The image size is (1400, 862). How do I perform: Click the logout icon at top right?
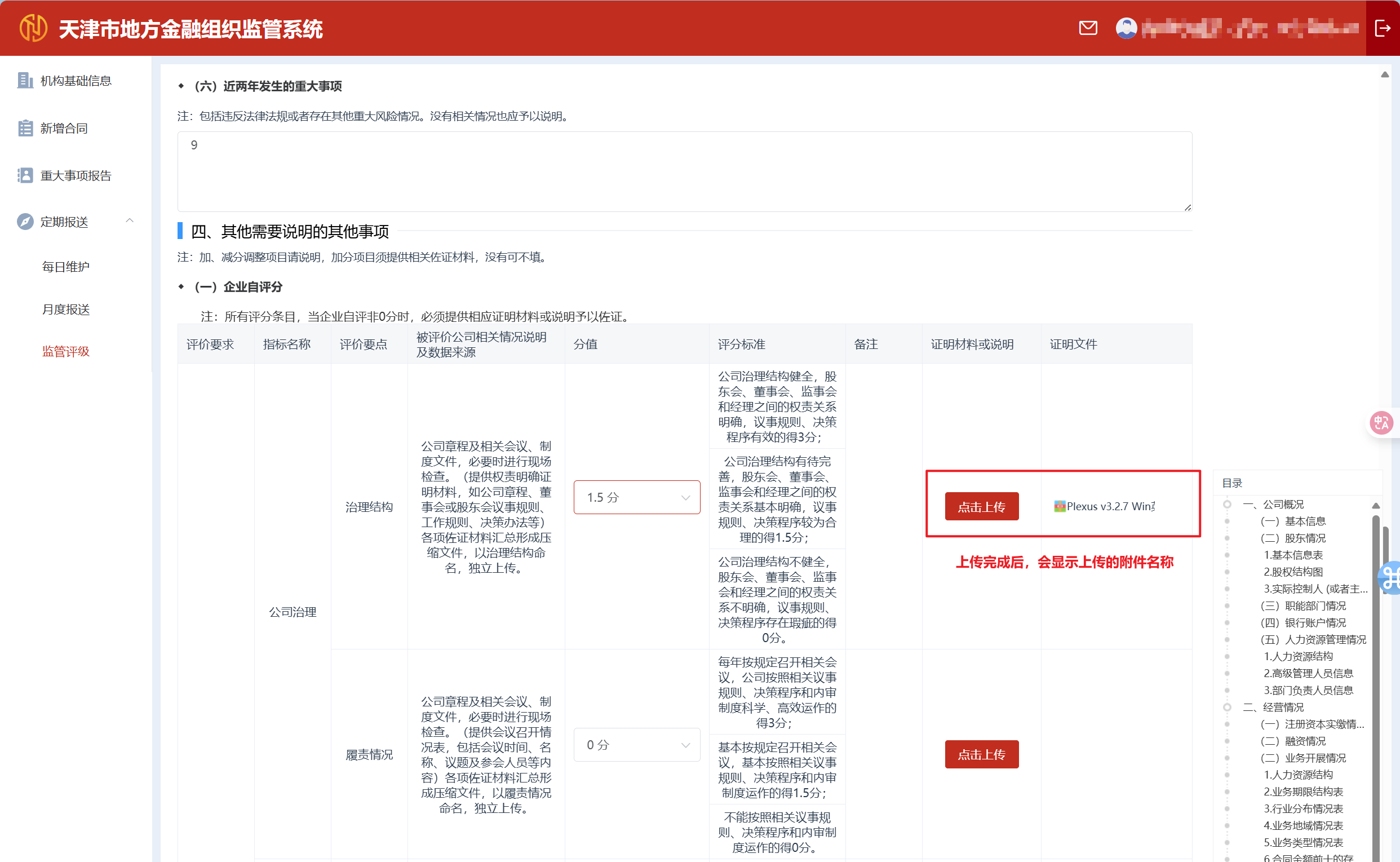(1383, 28)
